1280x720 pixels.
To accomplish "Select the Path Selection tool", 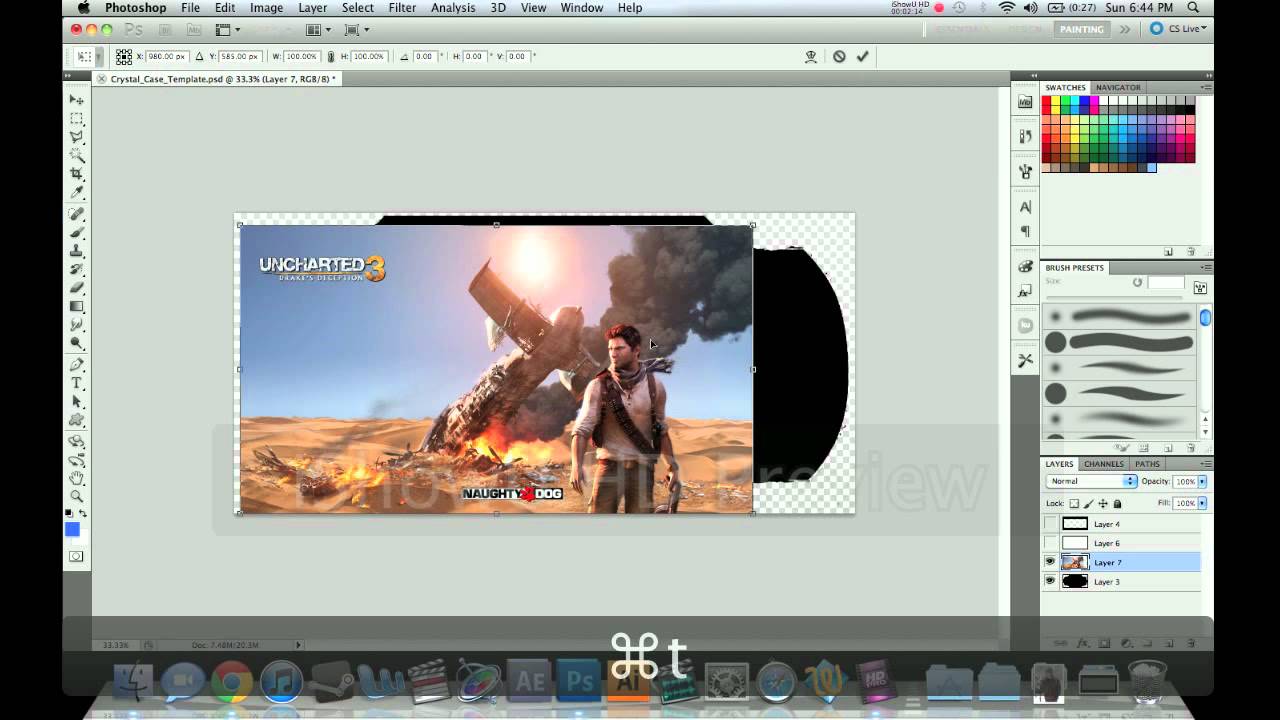I will pyautogui.click(x=76, y=402).
